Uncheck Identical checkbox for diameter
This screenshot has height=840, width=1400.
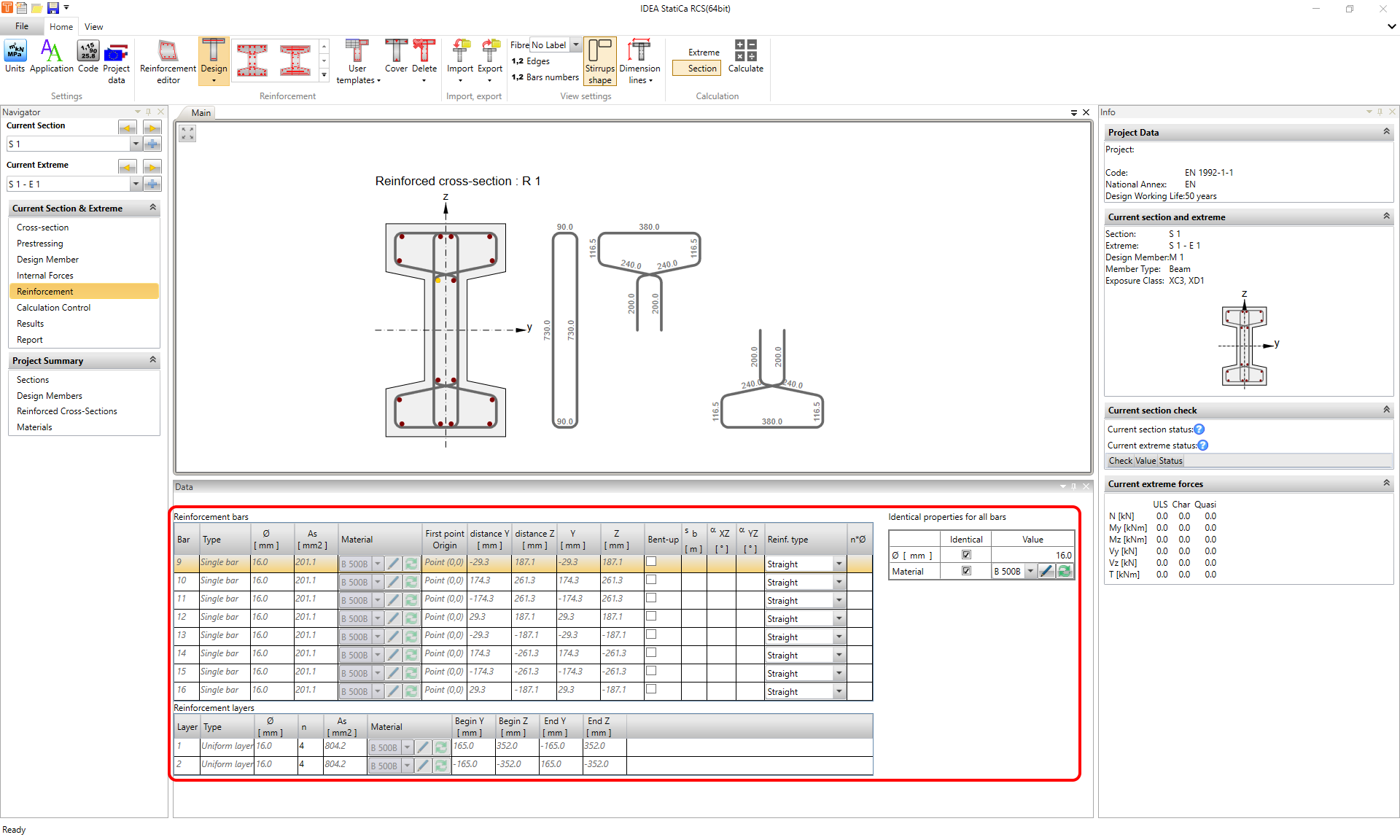(966, 555)
